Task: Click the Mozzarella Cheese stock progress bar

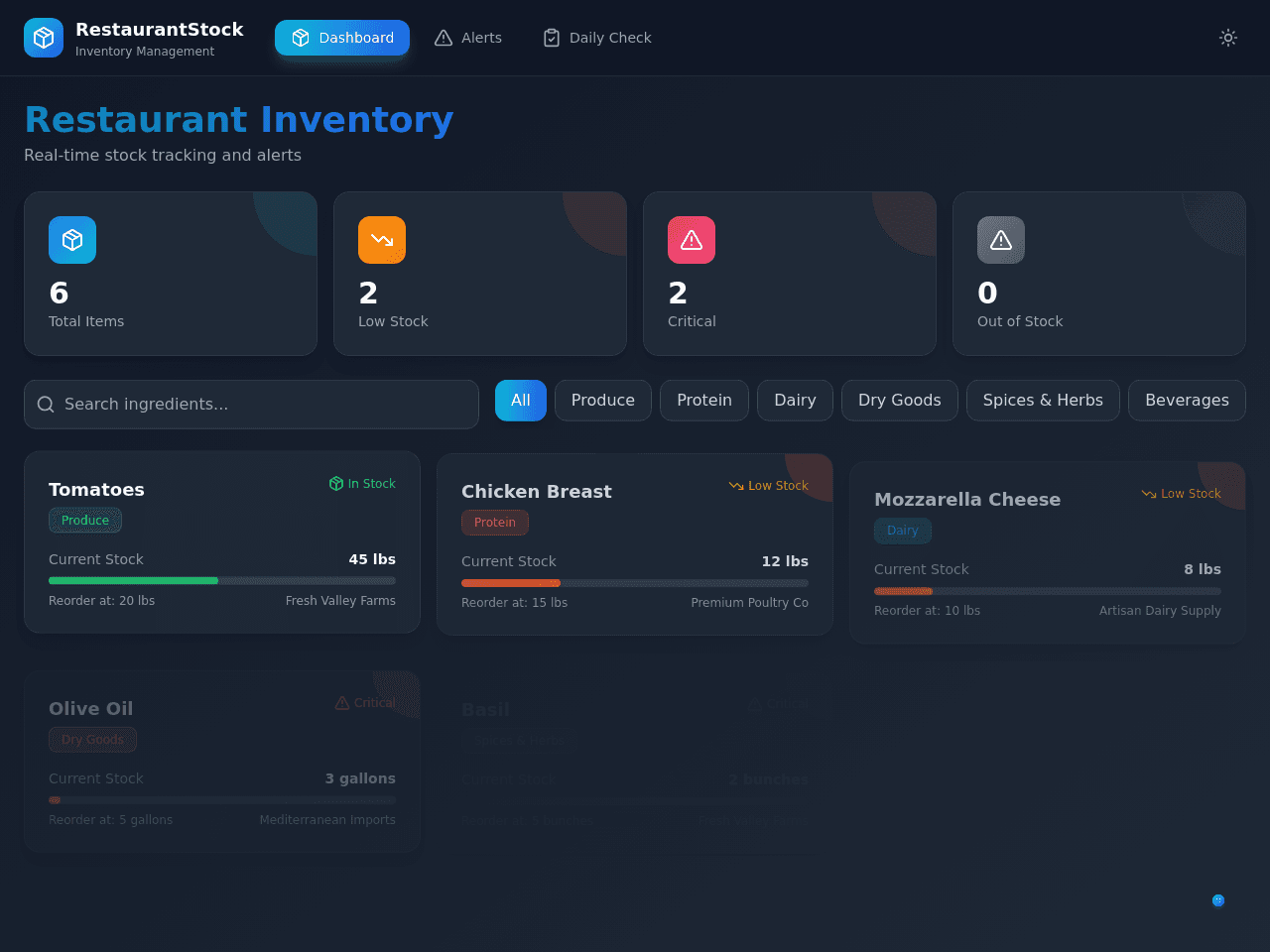Action: (1048, 591)
